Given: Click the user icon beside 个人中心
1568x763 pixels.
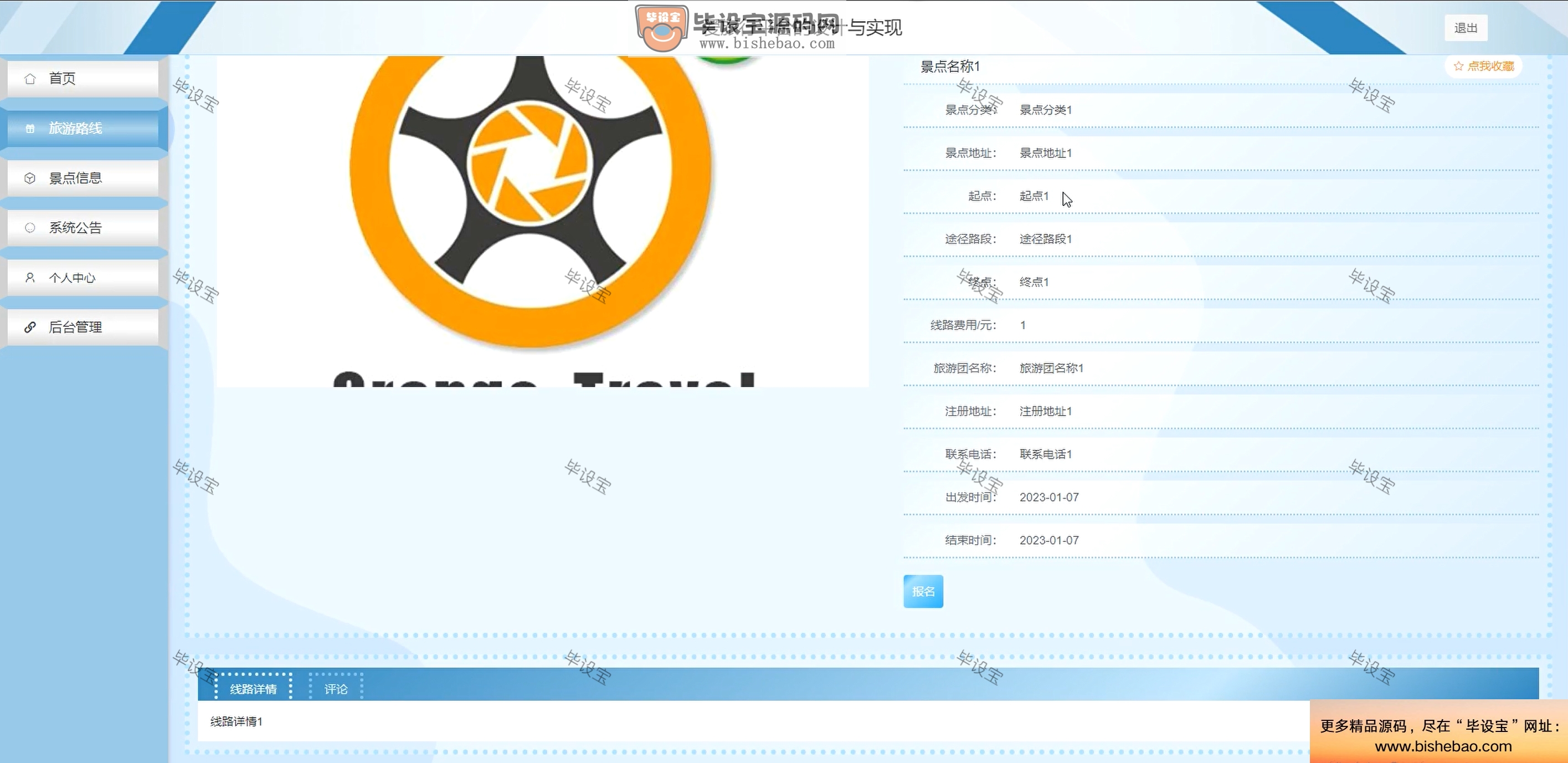Looking at the screenshot, I should [x=30, y=278].
